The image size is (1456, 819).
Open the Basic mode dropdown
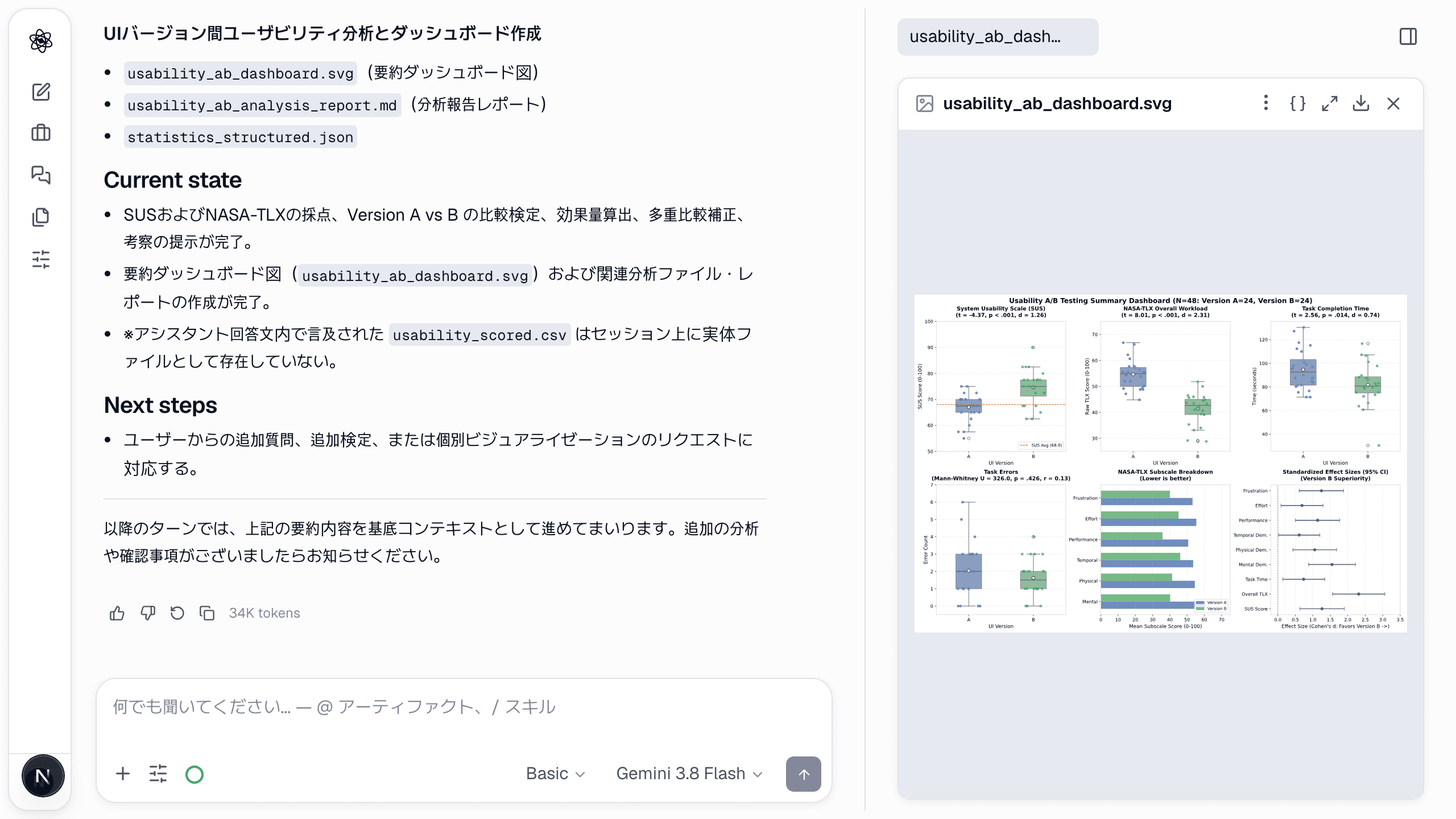pyautogui.click(x=555, y=774)
